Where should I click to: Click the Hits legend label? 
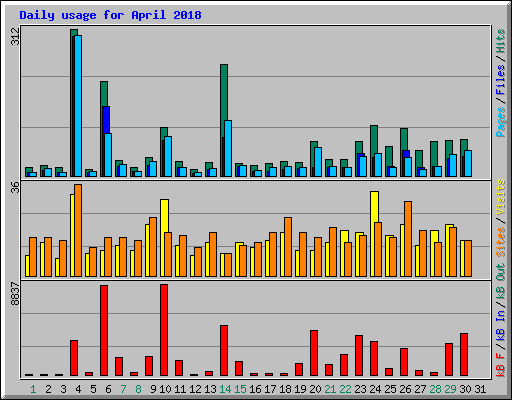(501, 41)
